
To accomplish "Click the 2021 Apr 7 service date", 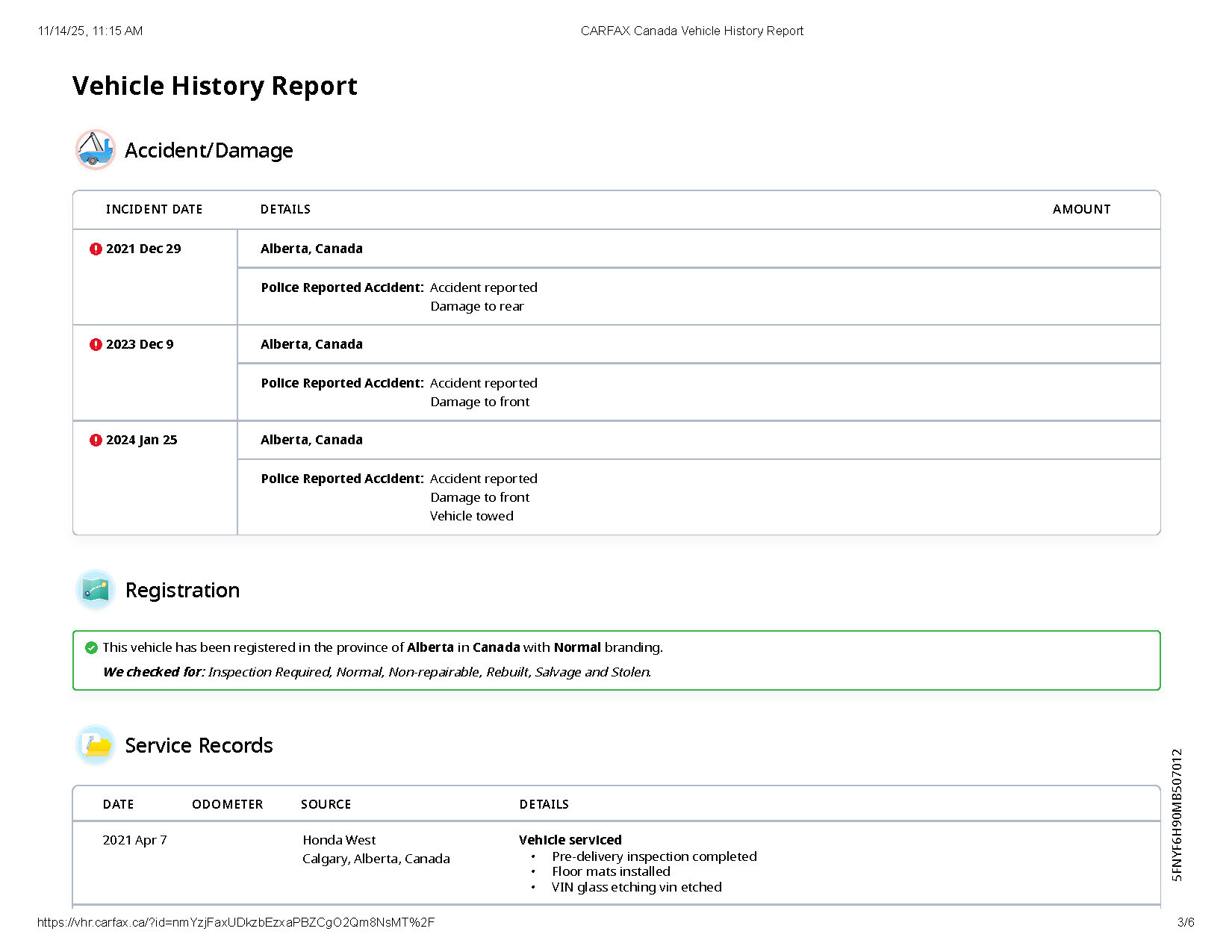I will tap(134, 840).
